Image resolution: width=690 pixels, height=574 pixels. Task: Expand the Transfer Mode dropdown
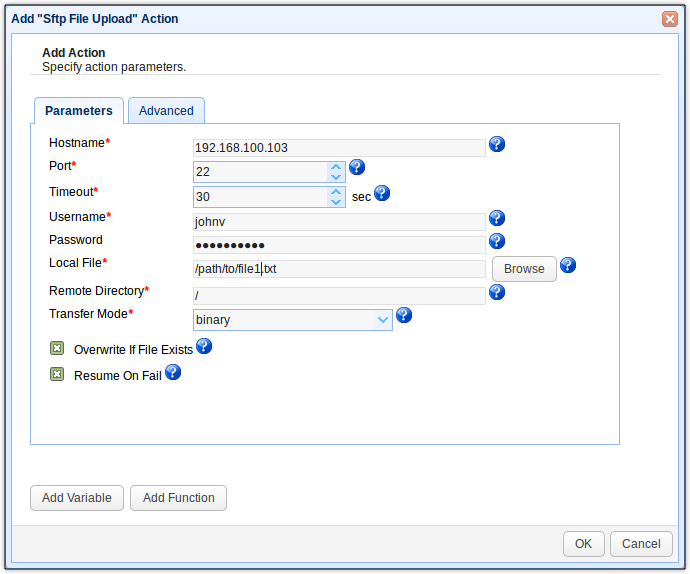tap(382, 320)
